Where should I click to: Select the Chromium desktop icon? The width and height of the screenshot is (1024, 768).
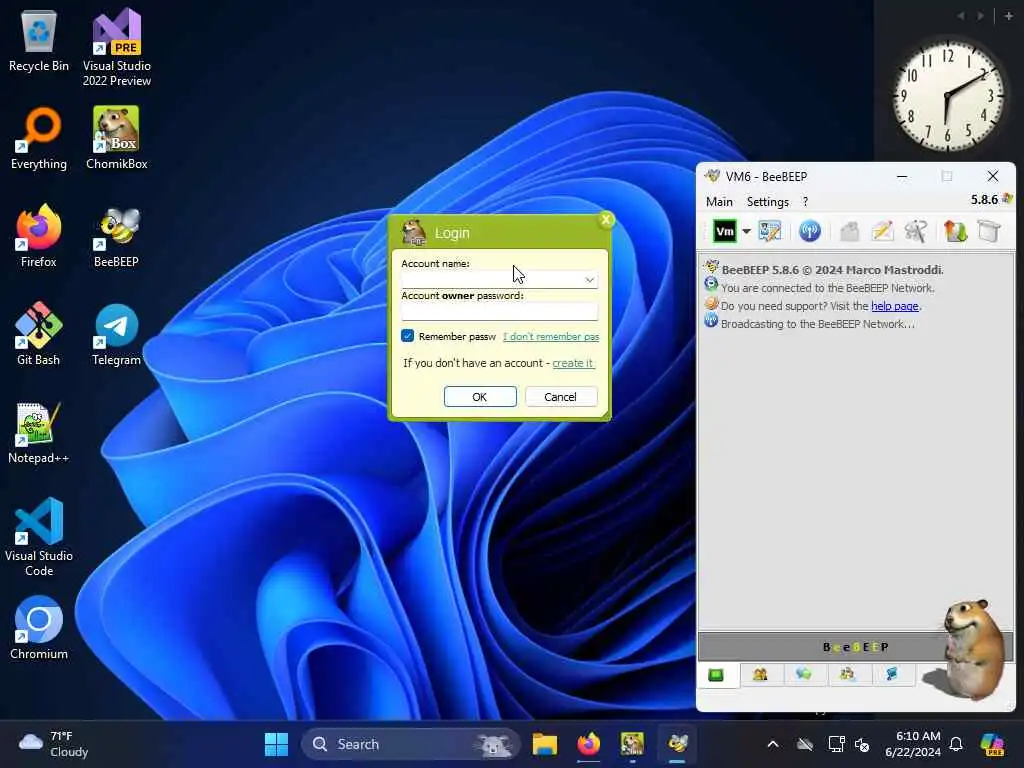pos(39,628)
